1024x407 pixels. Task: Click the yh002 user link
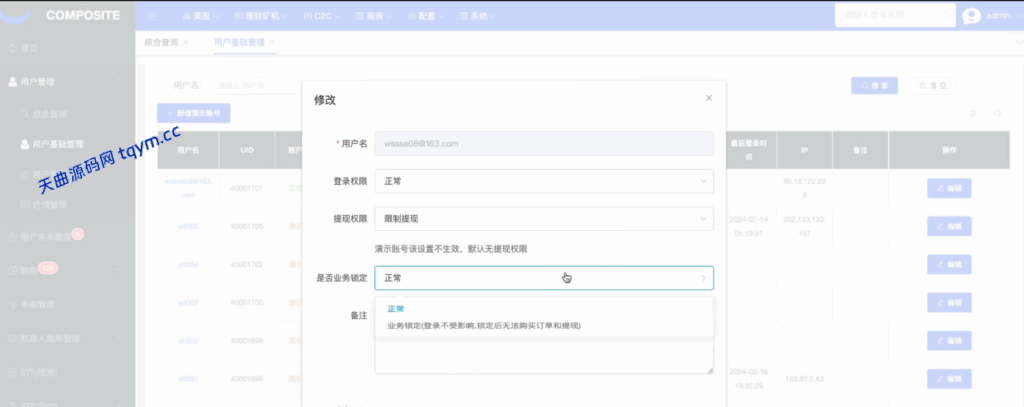pyautogui.click(x=187, y=340)
